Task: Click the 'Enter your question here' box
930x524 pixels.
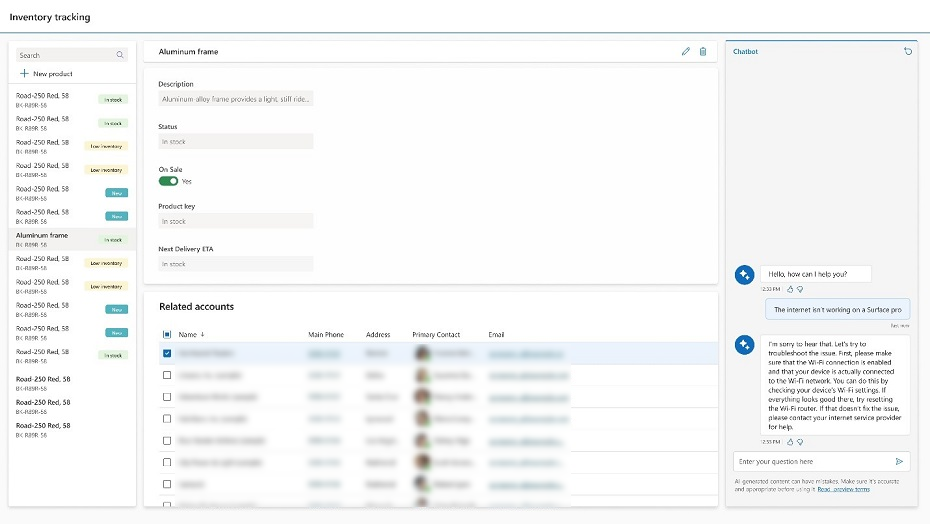Action: click(x=821, y=462)
